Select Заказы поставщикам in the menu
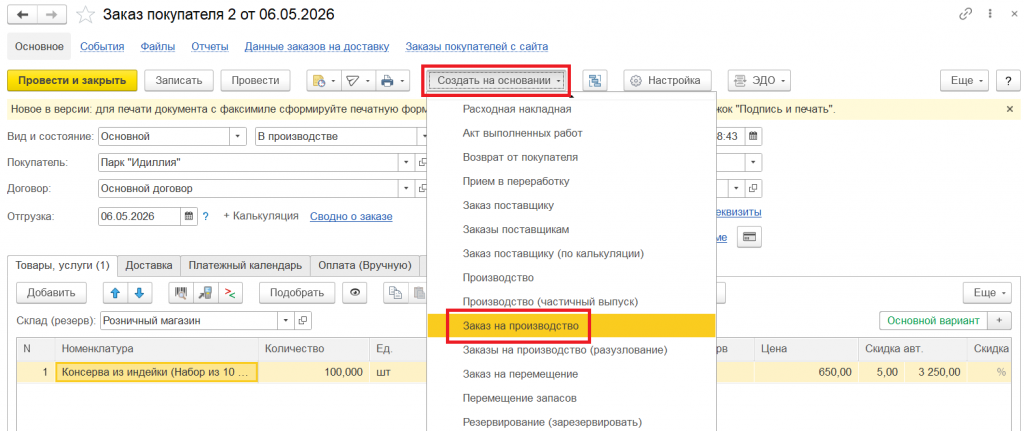1024x431 pixels. (571, 229)
